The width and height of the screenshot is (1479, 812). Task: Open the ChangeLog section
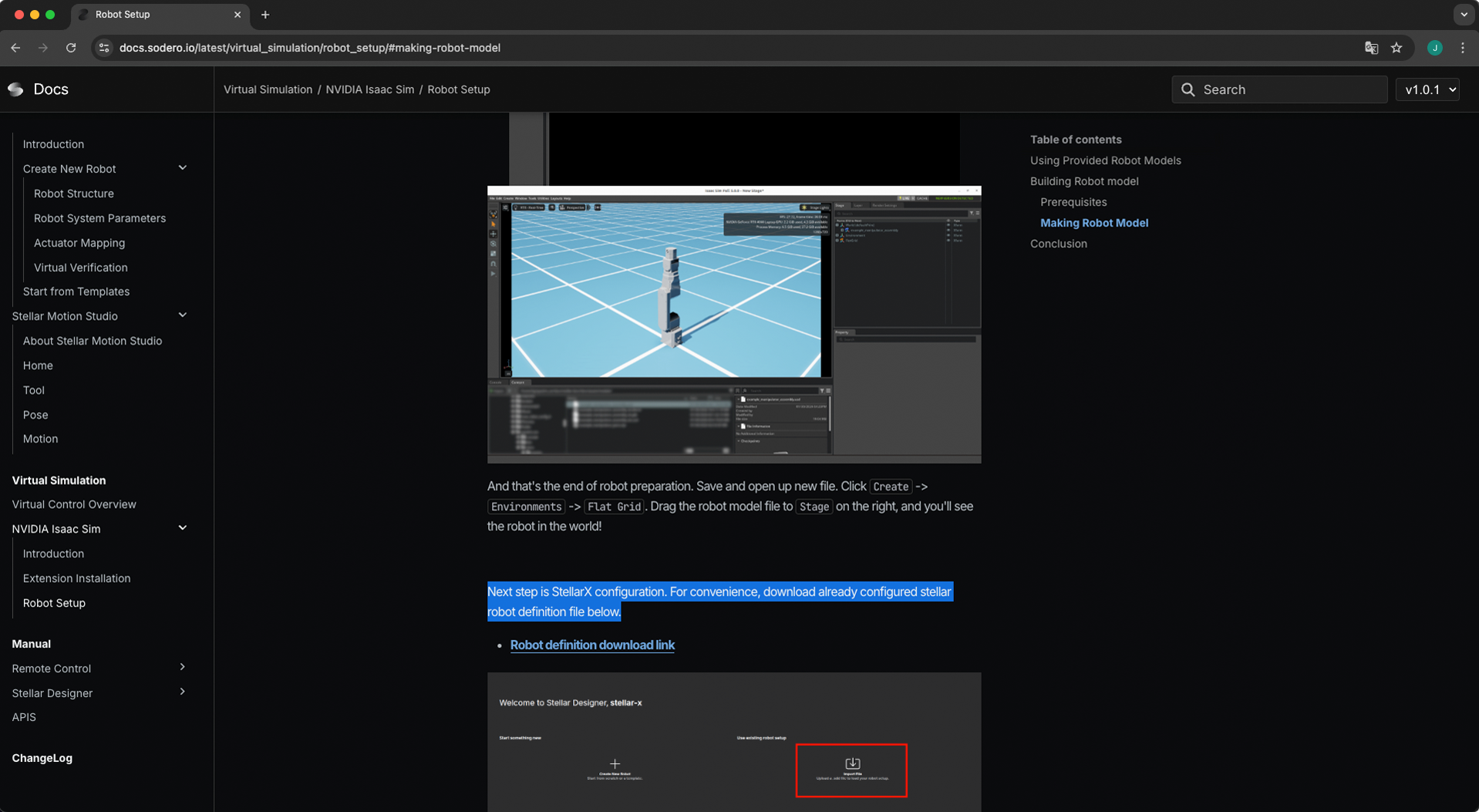[42, 758]
